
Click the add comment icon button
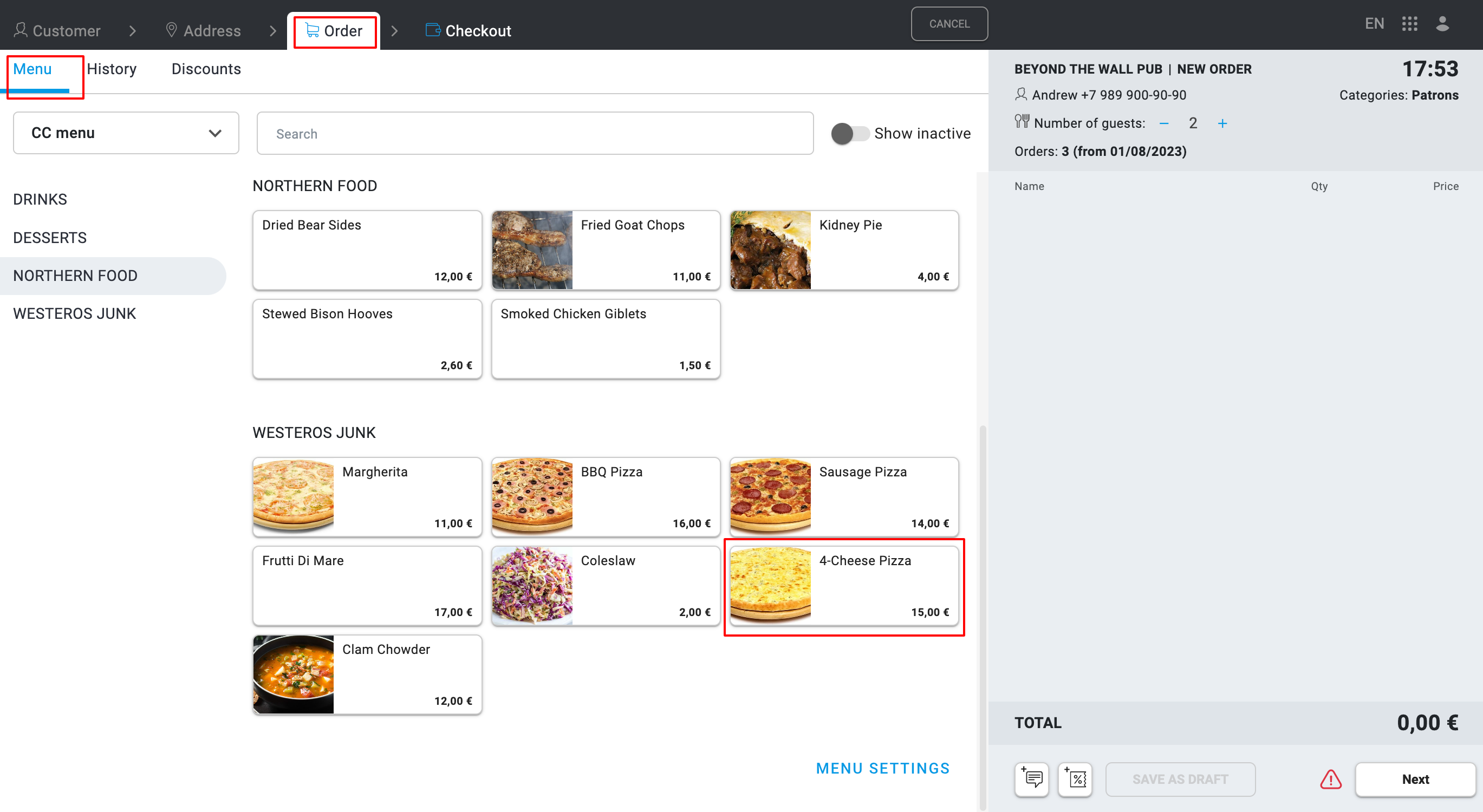click(1031, 779)
